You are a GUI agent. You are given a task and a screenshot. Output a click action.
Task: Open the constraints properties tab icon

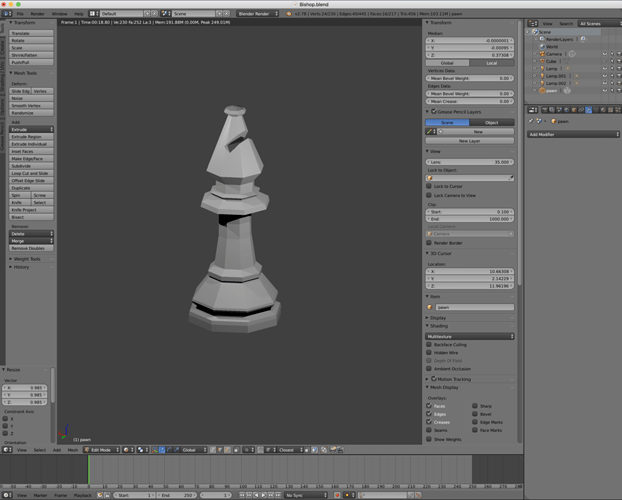pos(581,110)
